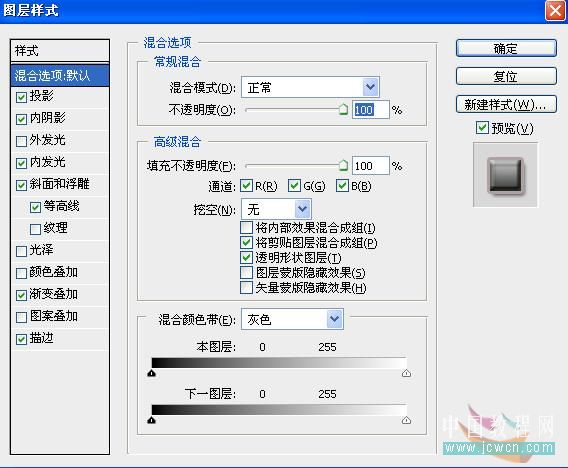Enable the 外发光 outer glow checkbox
The height and width of the screenshot is (468, 568).
click(x=21, y=141)
